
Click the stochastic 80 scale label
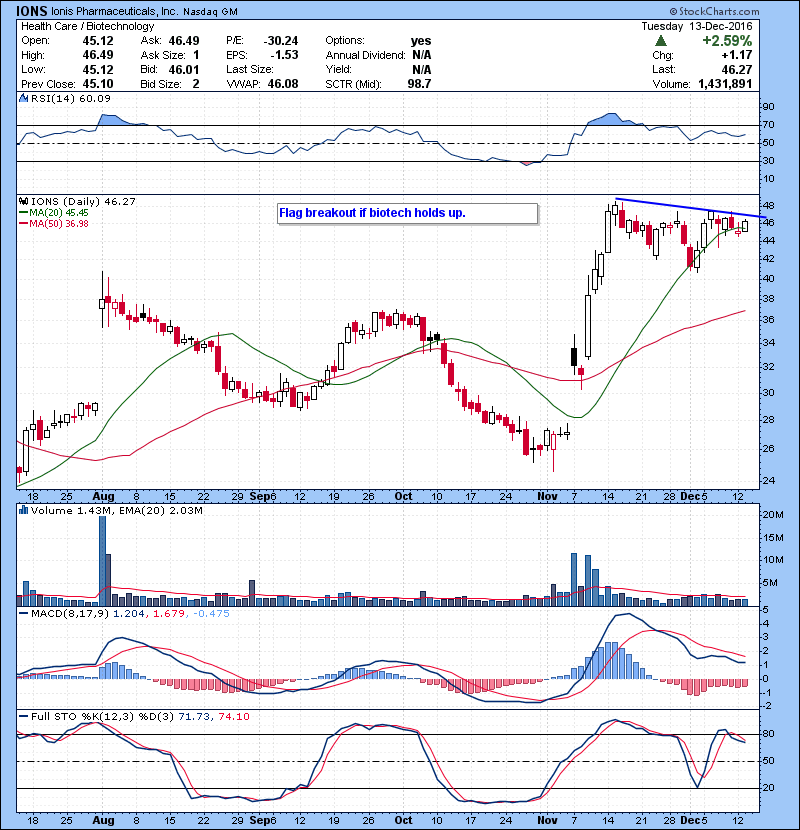768,734
